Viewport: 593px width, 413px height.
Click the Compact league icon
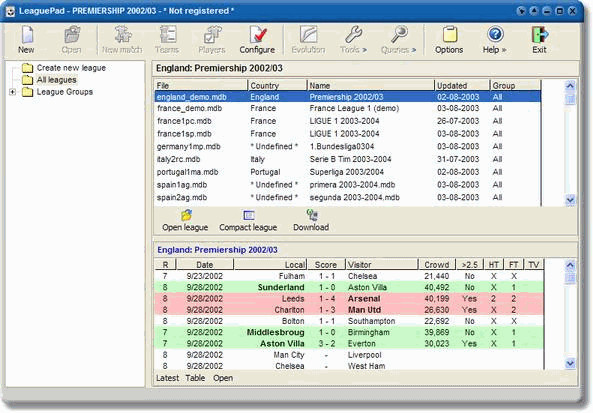coord(248,215)
